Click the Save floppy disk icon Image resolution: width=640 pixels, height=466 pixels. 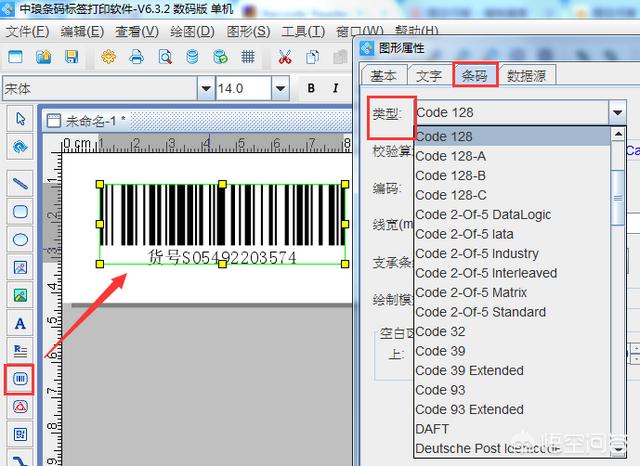coord(71,56)
